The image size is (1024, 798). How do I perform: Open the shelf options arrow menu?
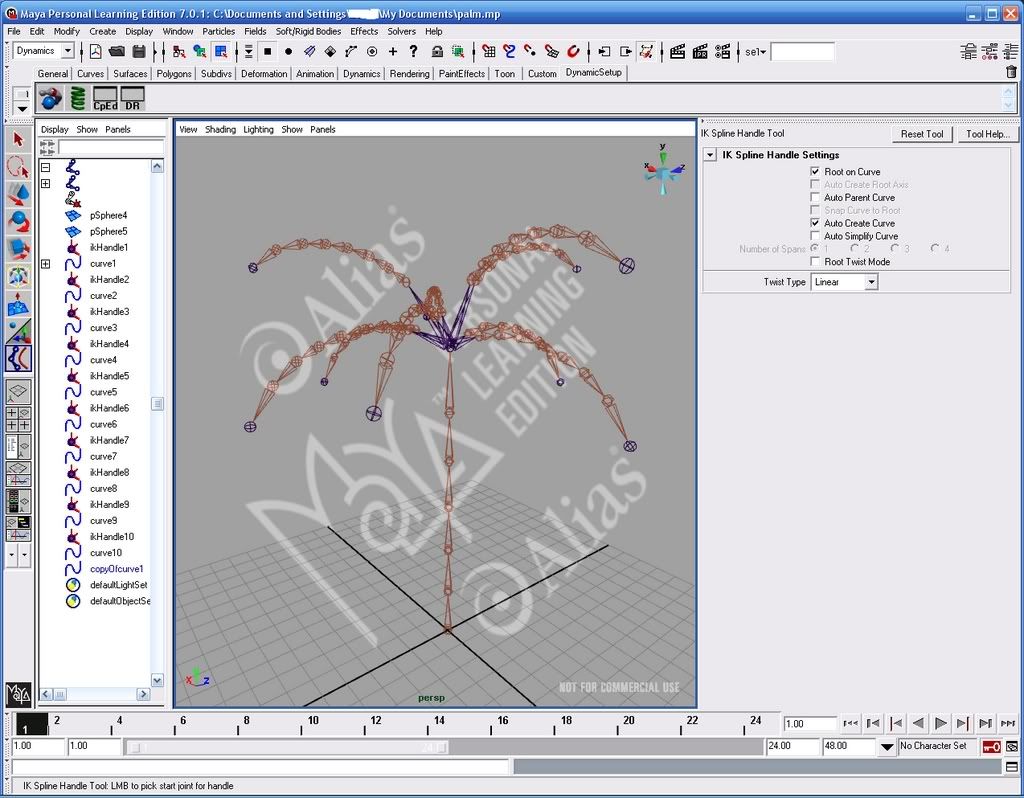coord(22,108)
